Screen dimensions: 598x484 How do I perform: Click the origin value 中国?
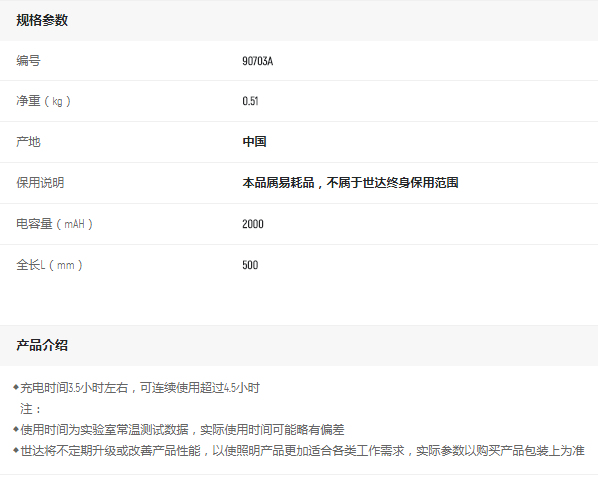254,142
